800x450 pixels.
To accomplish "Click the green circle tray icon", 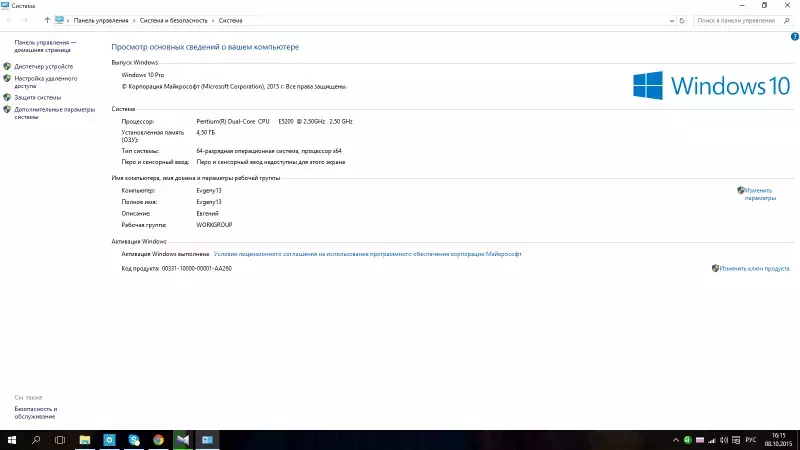I will click(x=687, y=440).
